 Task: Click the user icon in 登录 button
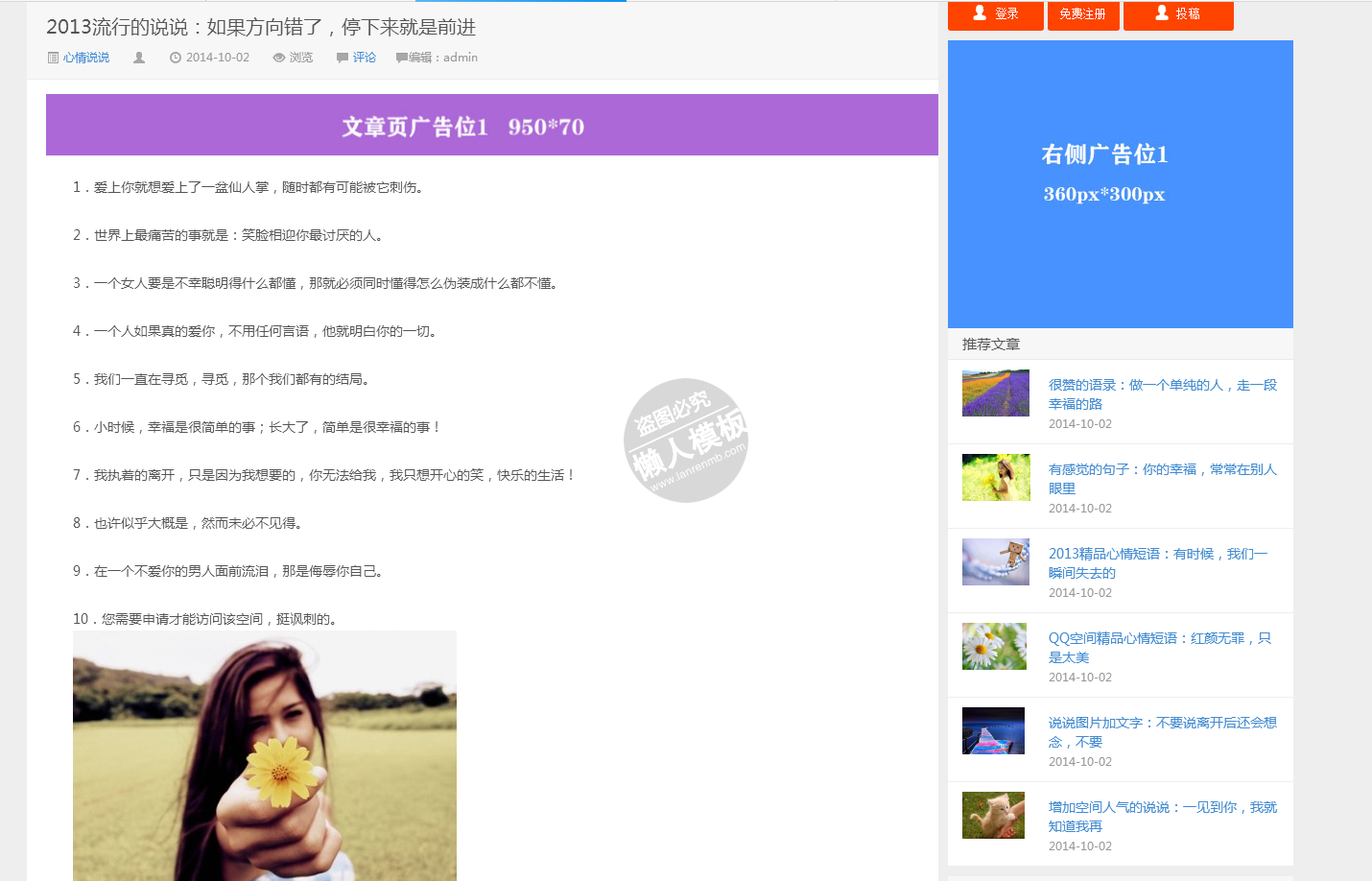980,12
